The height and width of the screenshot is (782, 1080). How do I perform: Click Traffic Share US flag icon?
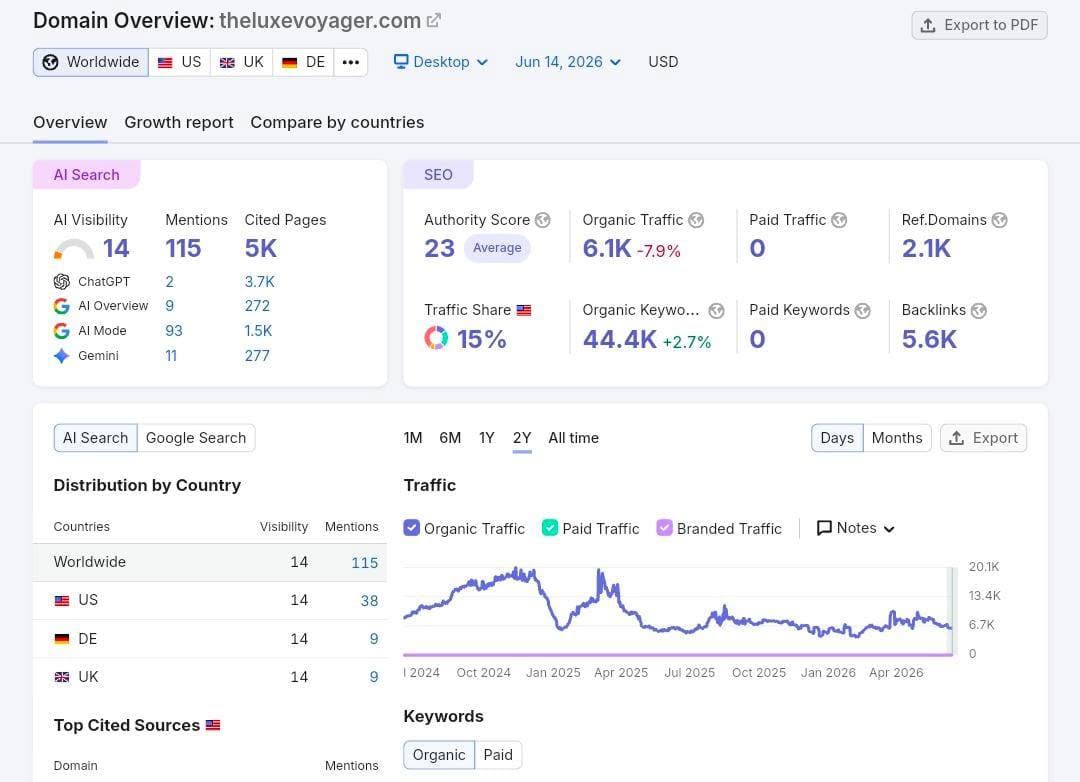tap(524, 310)
